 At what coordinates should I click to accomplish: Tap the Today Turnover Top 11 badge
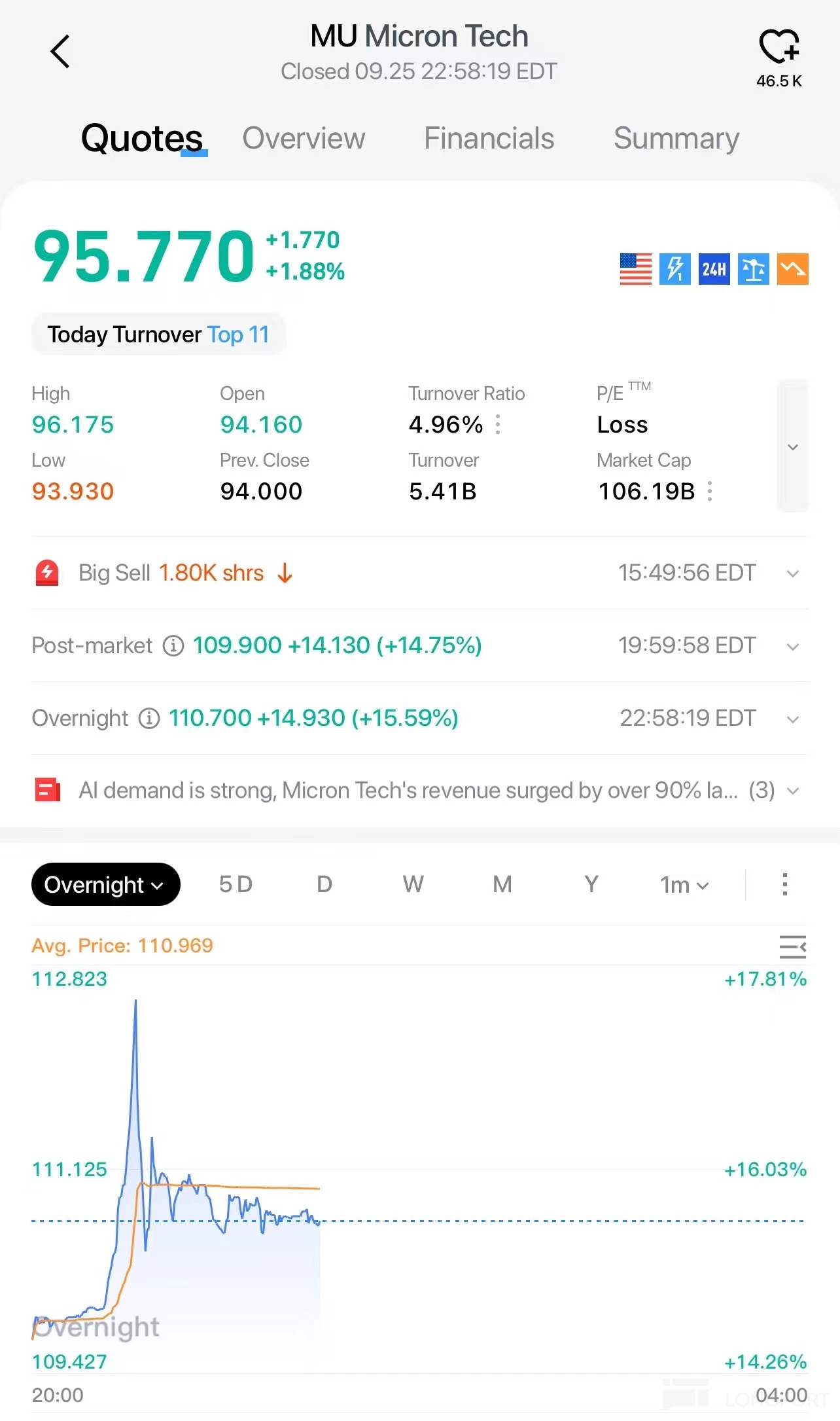[x=158, y=334]
